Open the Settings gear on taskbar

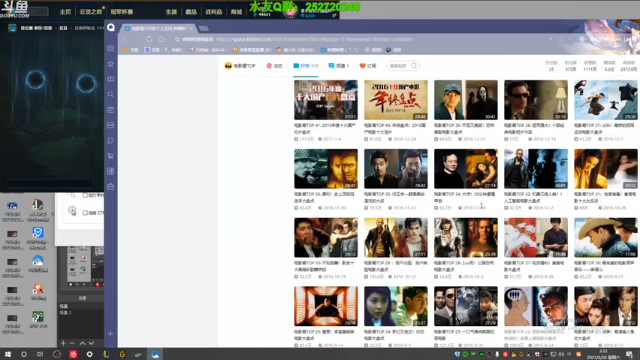[89, 354]
